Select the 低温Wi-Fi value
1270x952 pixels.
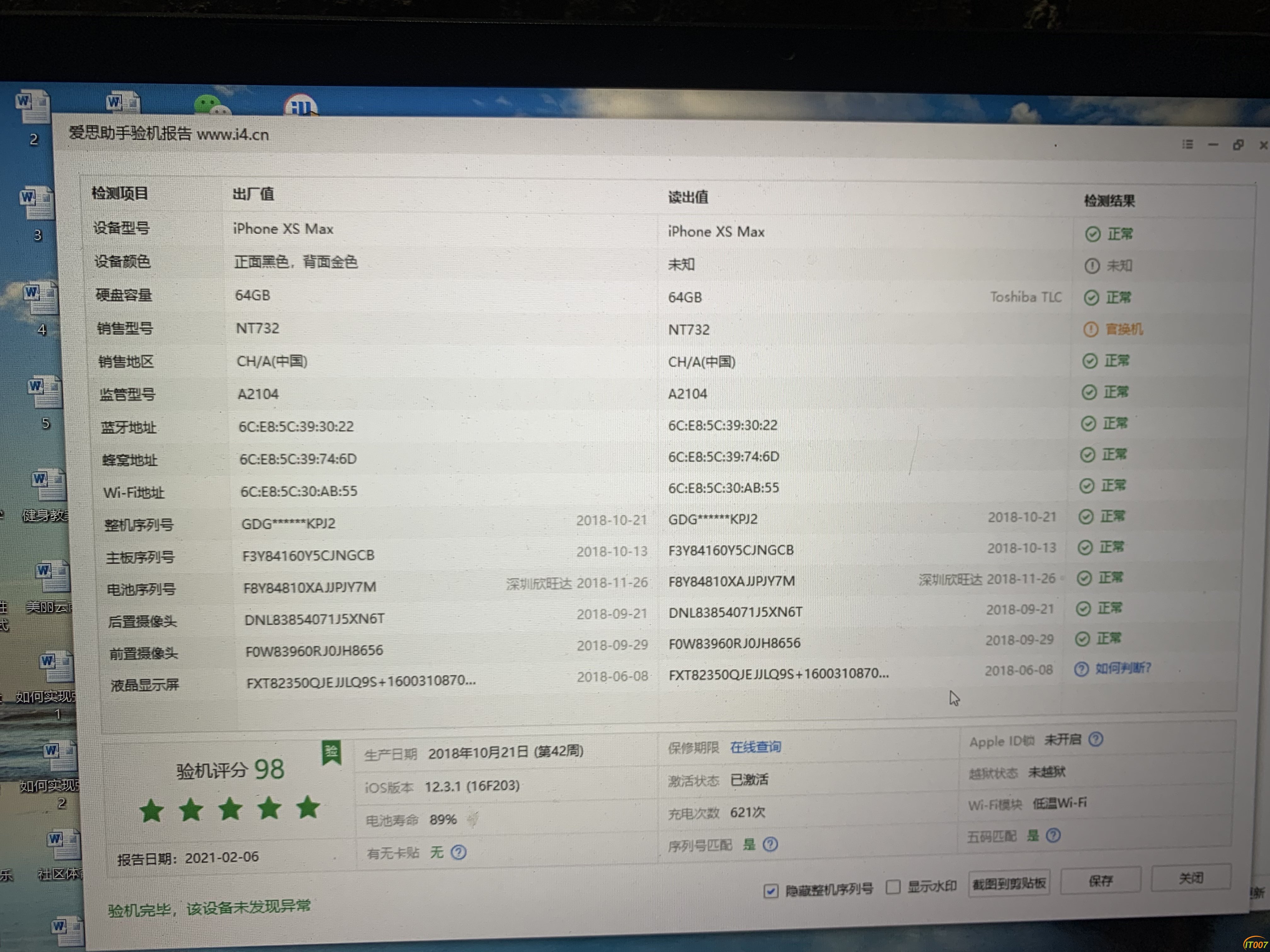(1060, 803)
